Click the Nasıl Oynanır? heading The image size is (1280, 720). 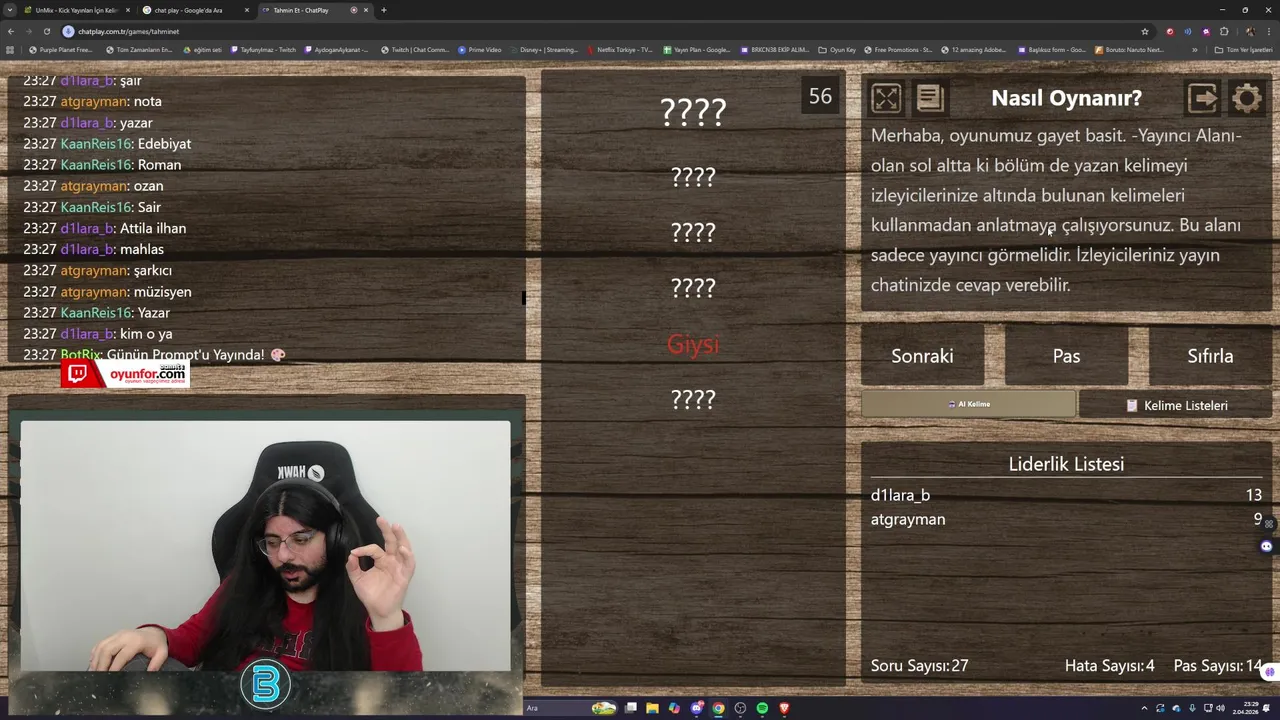[1066, 98]
